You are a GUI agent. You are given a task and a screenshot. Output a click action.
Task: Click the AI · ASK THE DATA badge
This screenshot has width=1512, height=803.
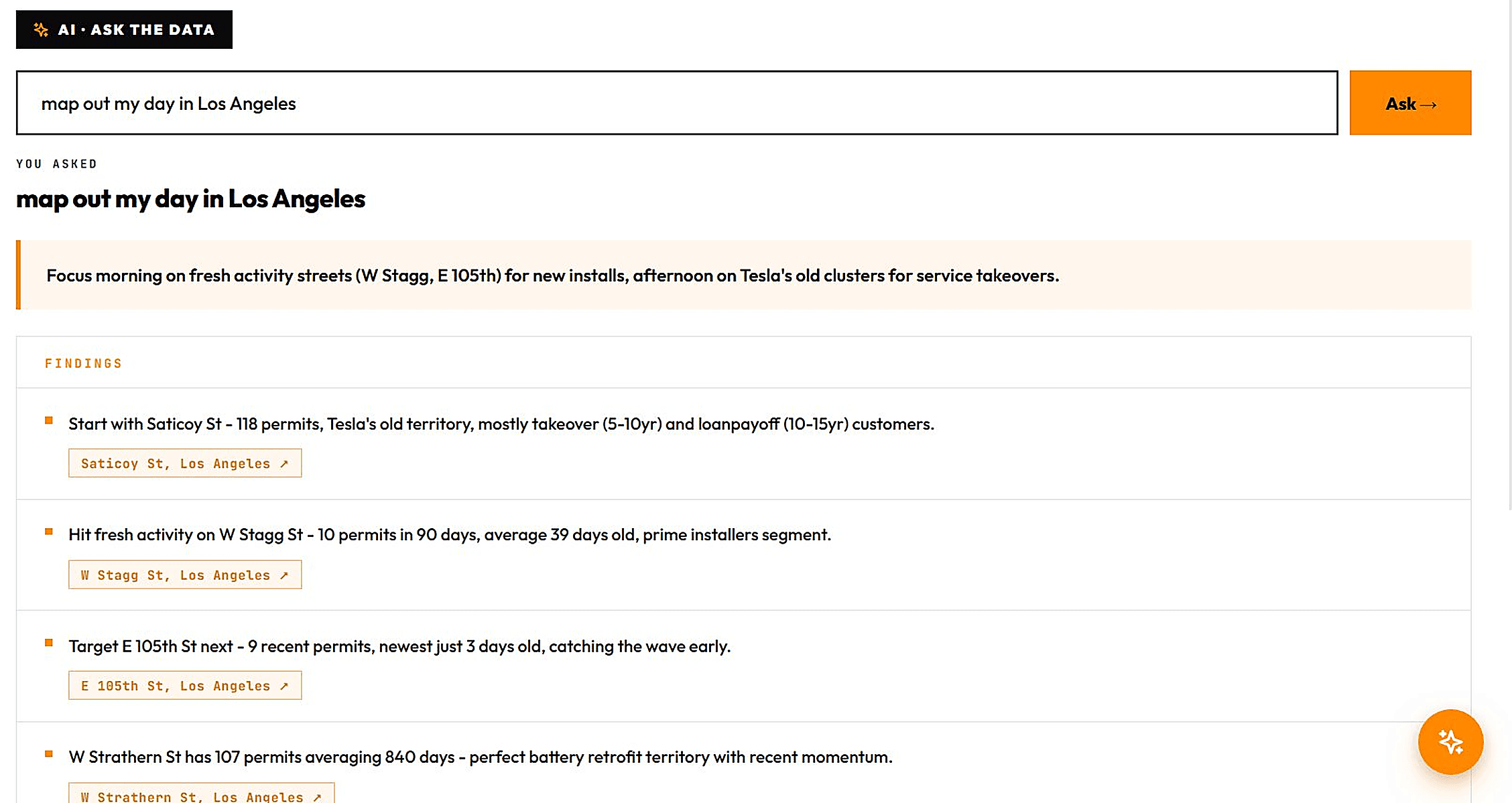[x=124, y=29]
